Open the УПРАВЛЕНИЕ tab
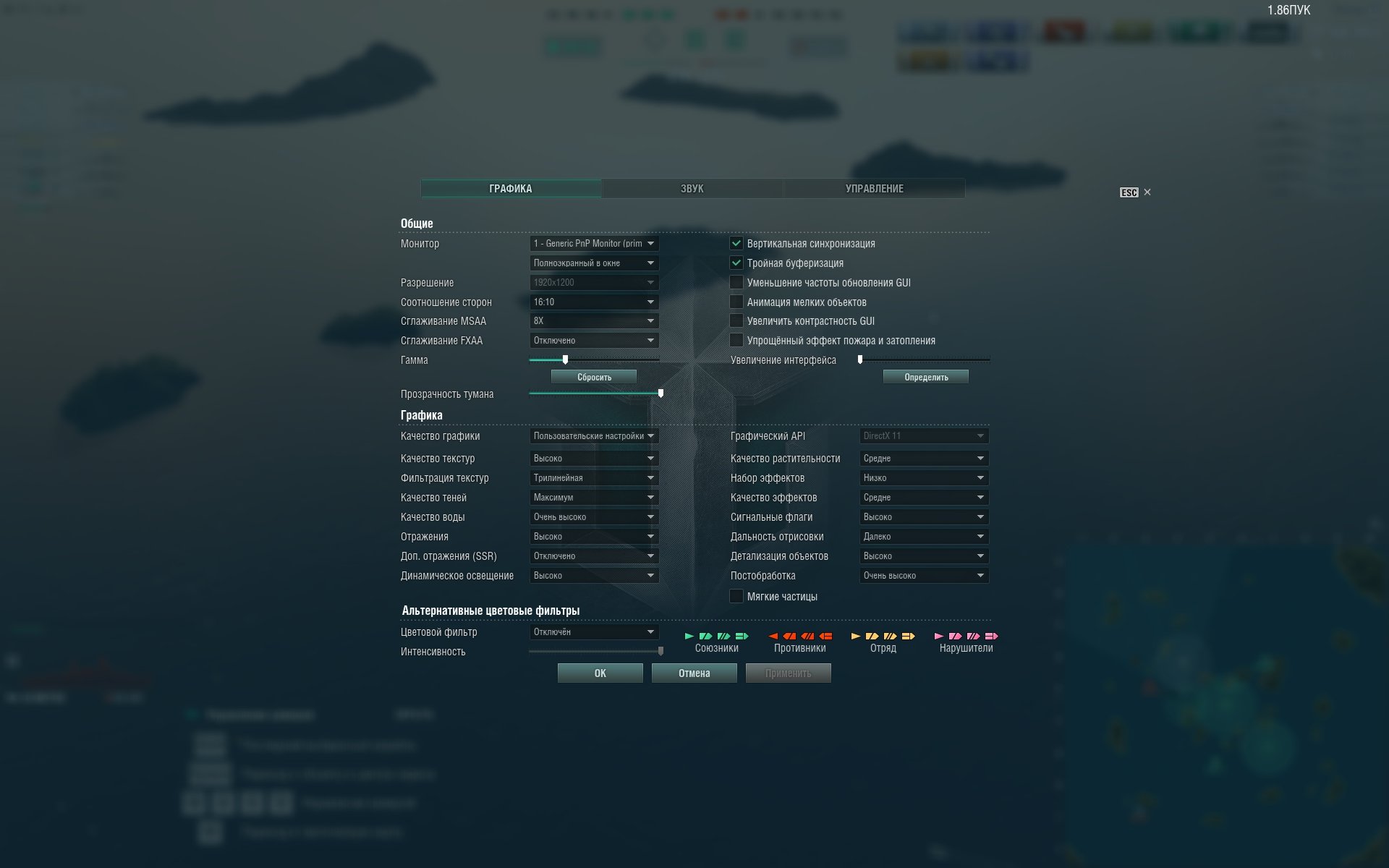 point(874,189)
